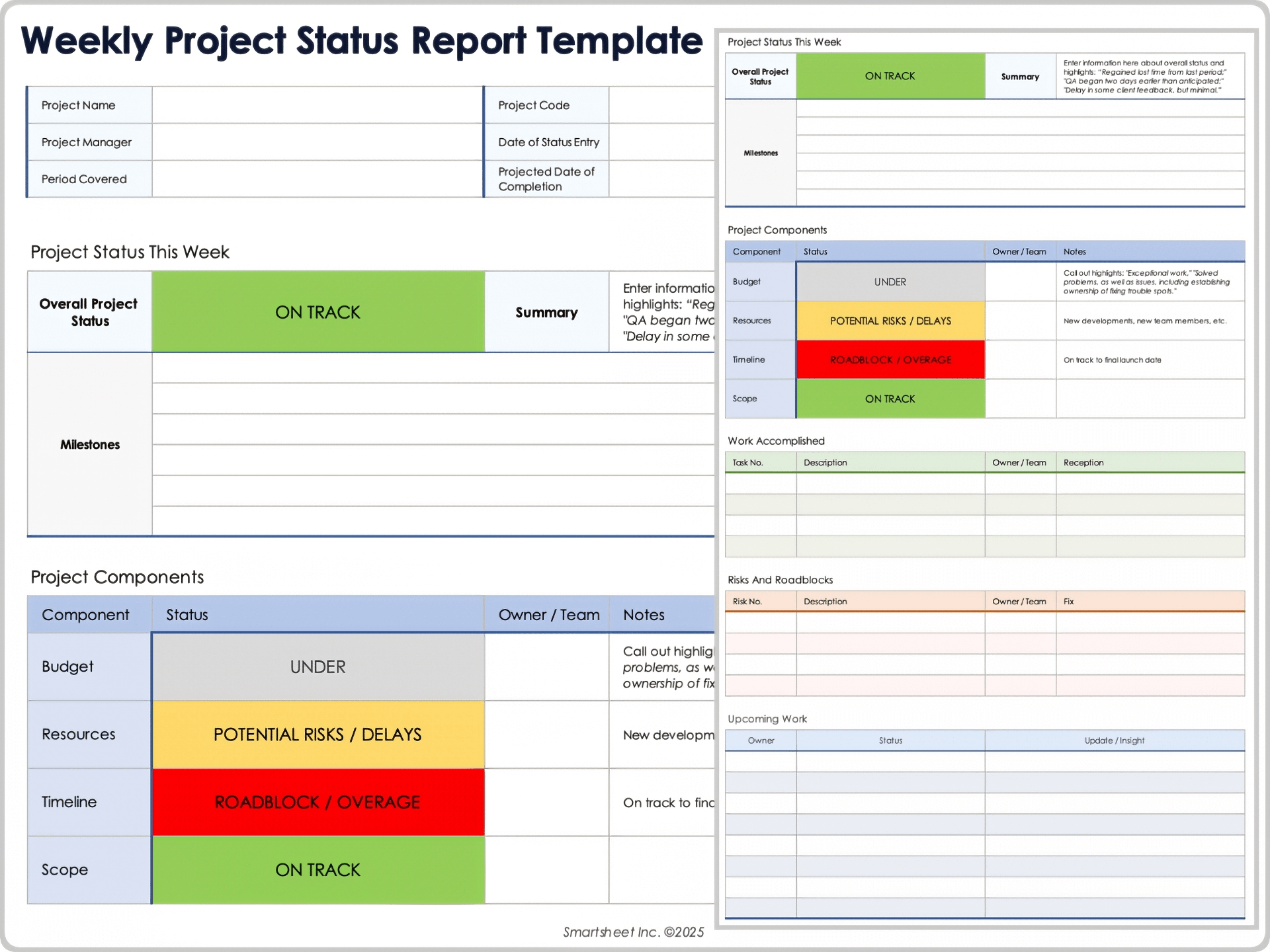Click the Date of Status Entry cell
The height and width of the screenshot is (952, 1270).
[661, 141]
